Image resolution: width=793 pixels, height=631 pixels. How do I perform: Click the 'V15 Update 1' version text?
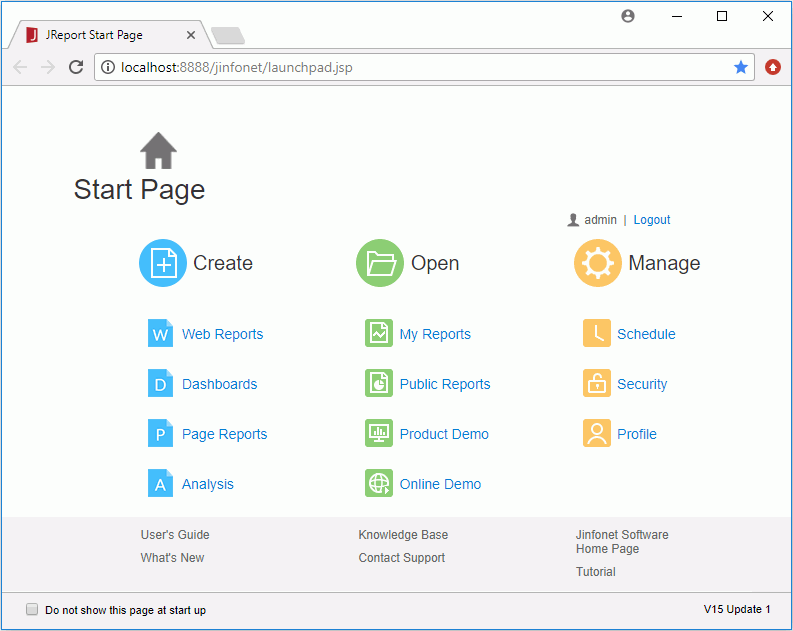click(737, 609)
